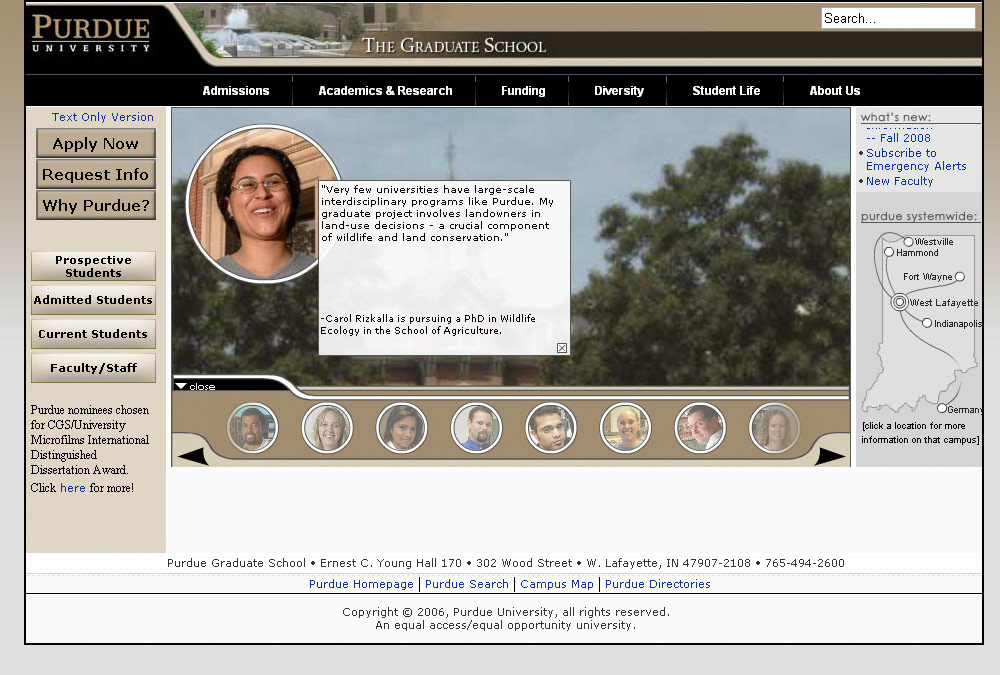Open Subscribe to Emergency Alerts link
The image size is (1000, 675).
pyautogui.click(x=915, y=160)
